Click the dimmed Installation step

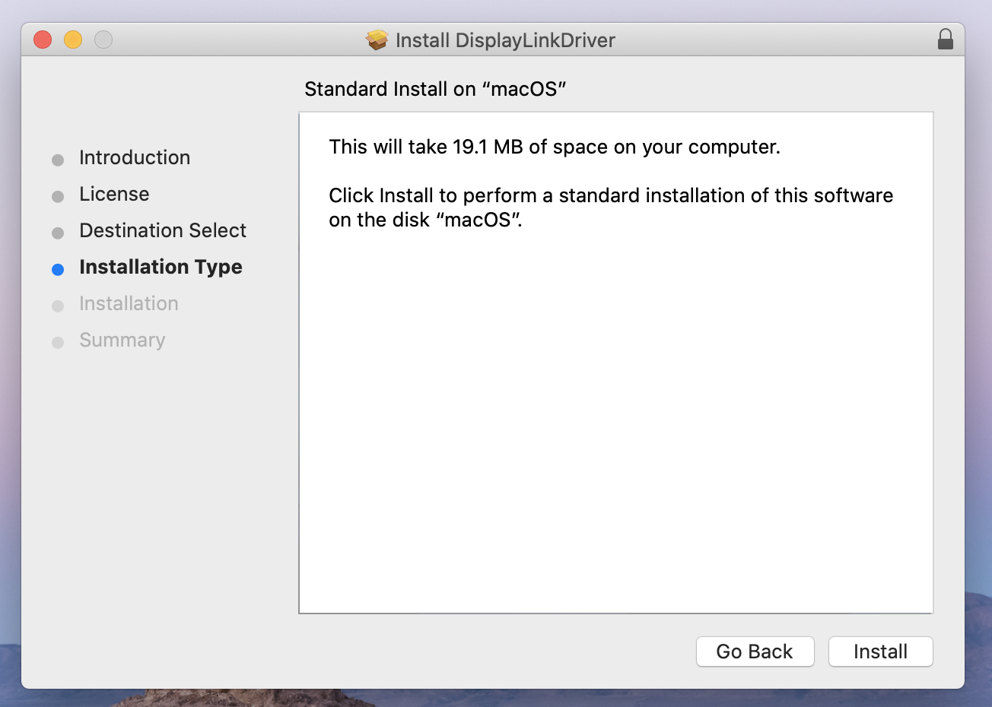(128, 304)
